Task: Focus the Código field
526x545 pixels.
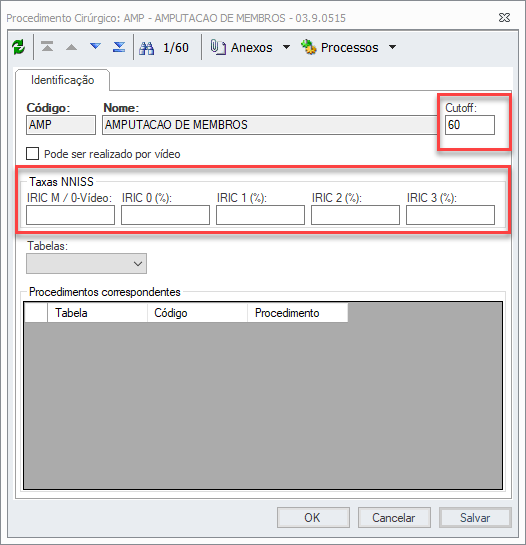Action: pyautogui.click(x=61, y=125)
